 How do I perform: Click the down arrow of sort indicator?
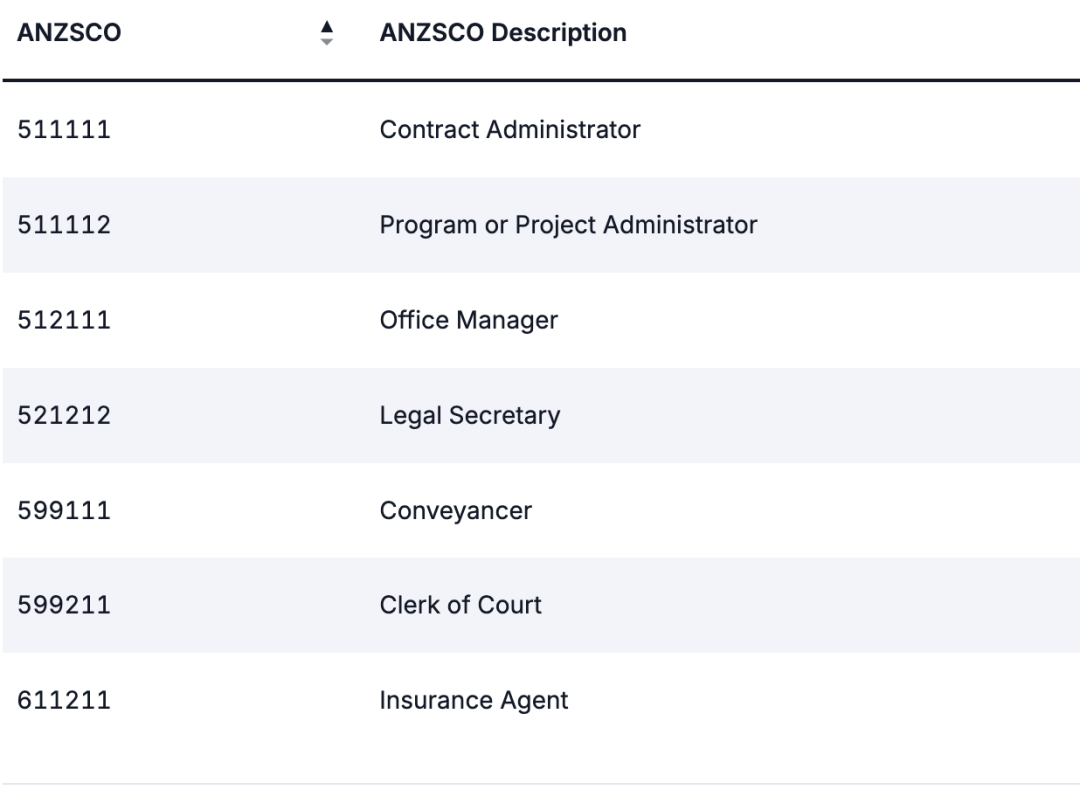tap(326, 41)
